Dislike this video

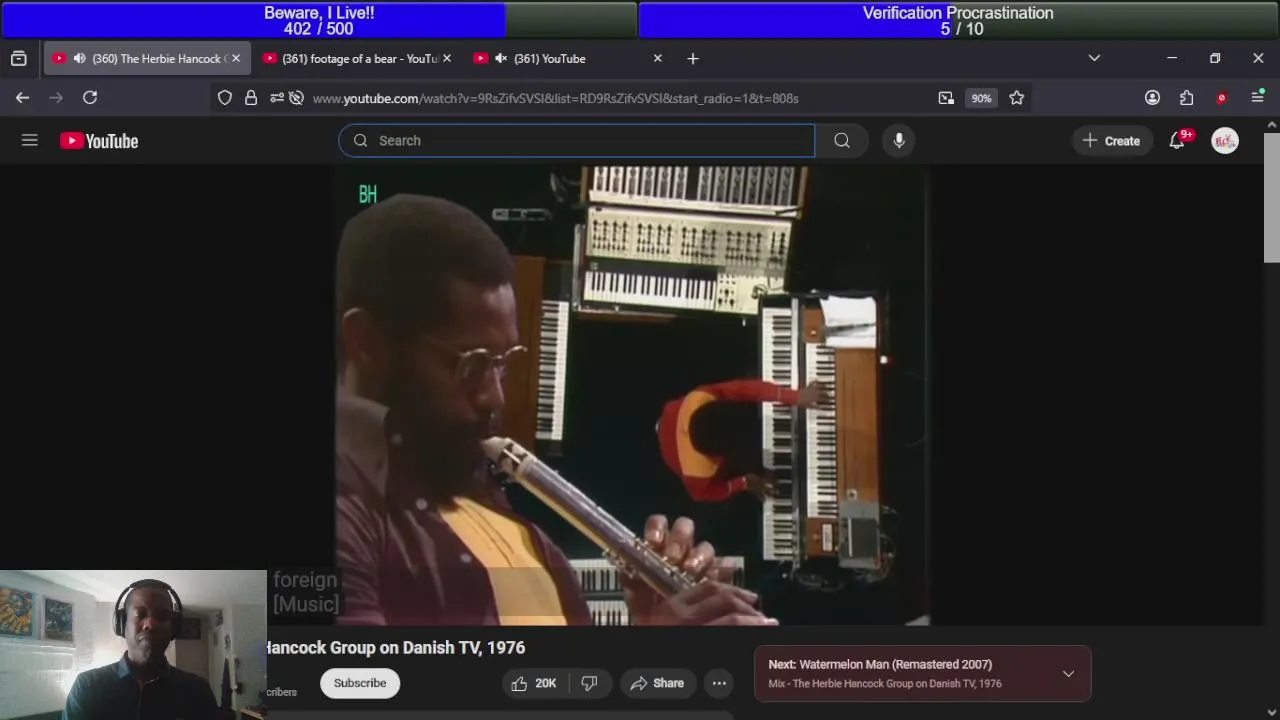(x=590, y=683)
